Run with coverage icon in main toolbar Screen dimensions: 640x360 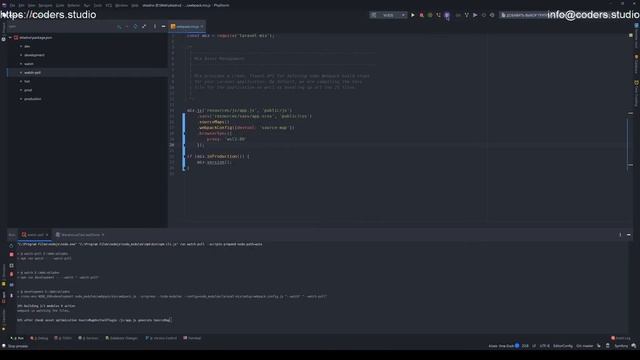point(430,15)
